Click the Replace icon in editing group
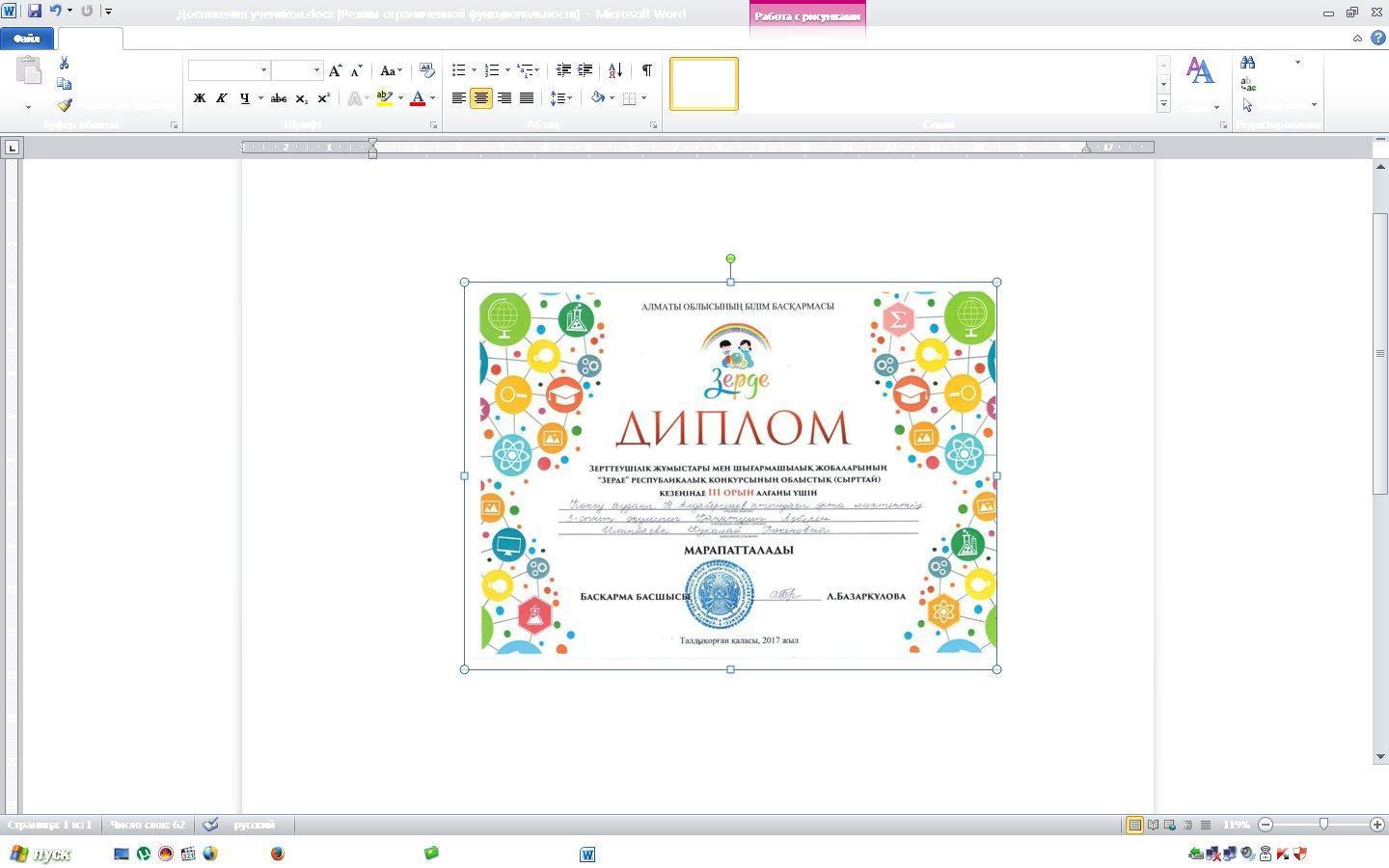The width and height of the screenshot is (1389, 868). pos(1248,84)
